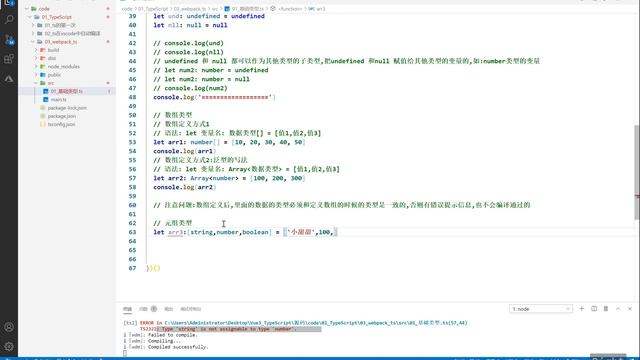Screen dimensions: 640x360
Task: Maximize the panel with the chevron-up icon
Action: [x=618, y=309]
